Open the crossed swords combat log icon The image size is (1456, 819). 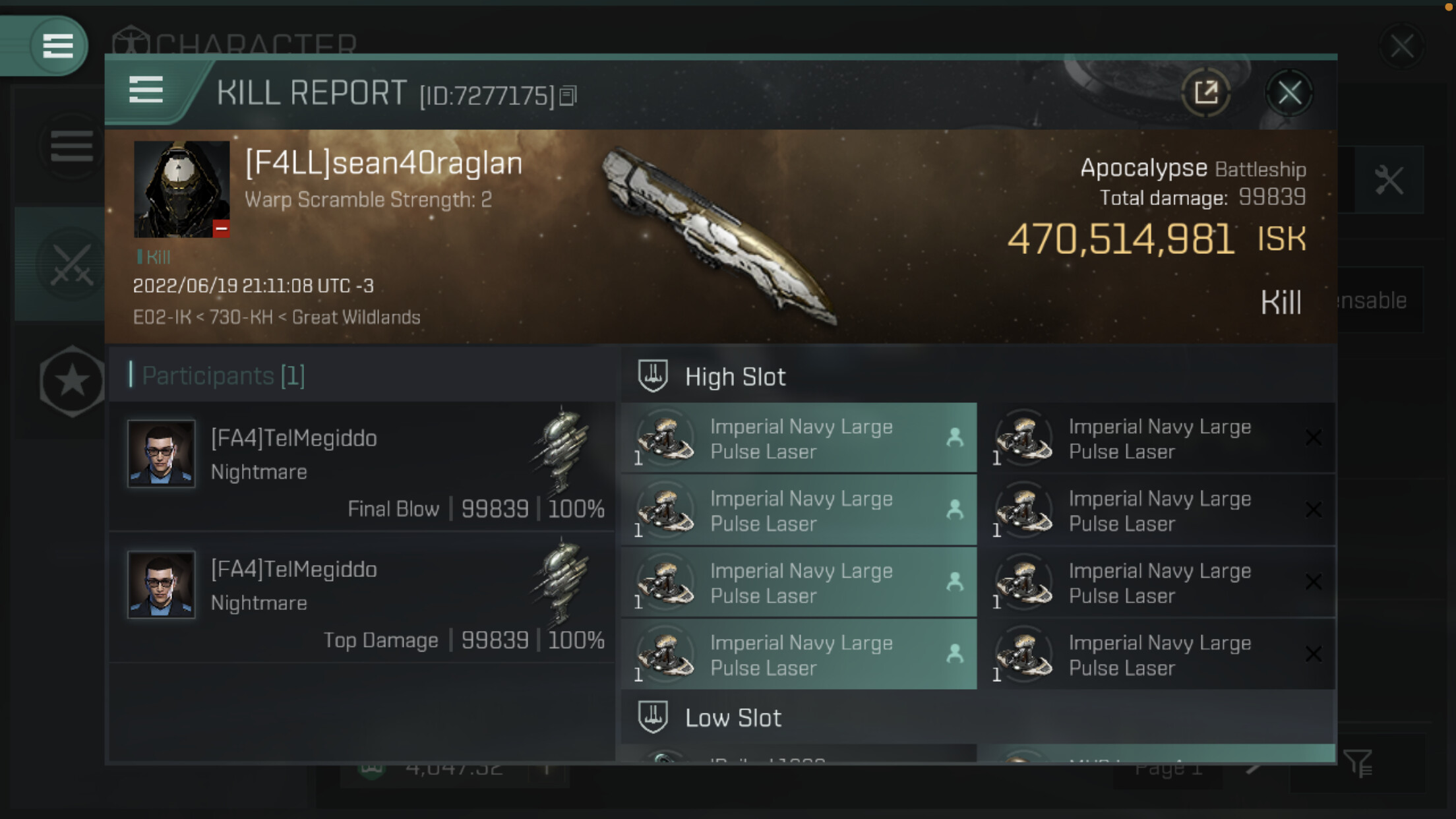(x=71, y=264)
